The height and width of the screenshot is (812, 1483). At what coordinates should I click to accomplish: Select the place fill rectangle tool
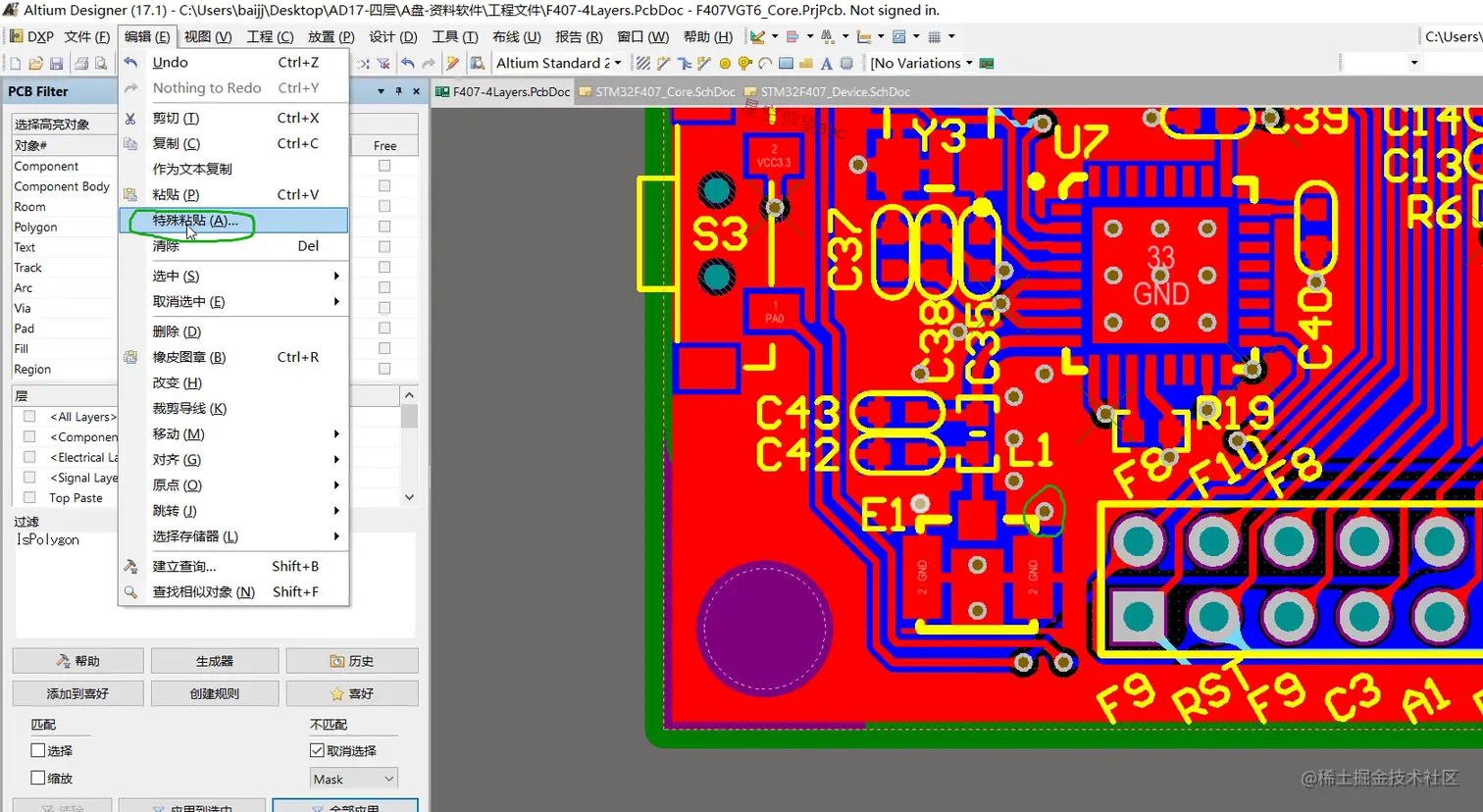pos(786,64)
